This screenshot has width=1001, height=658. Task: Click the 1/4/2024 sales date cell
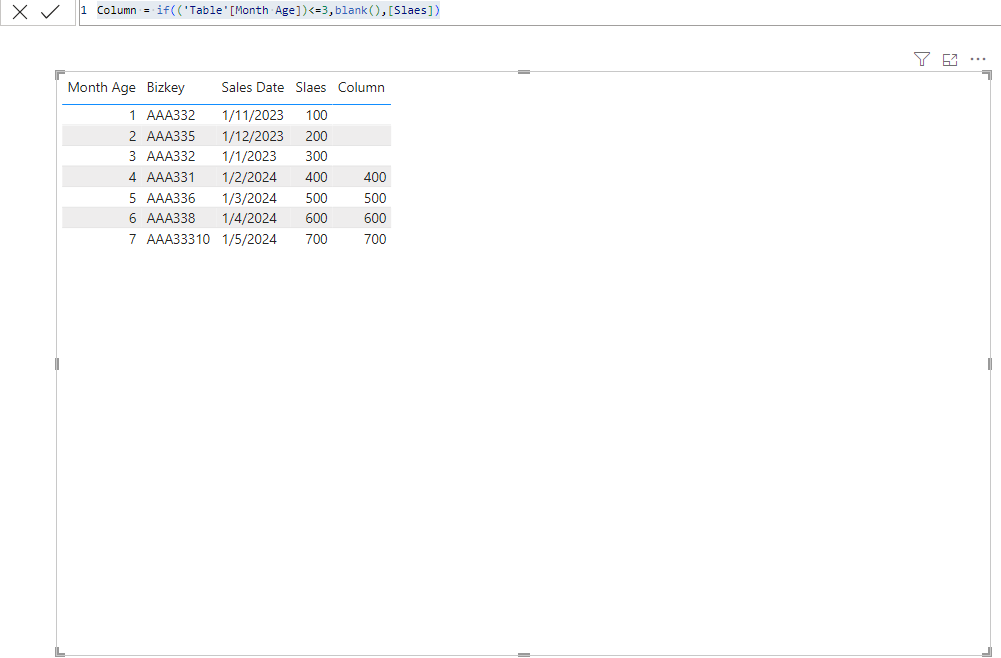click(x=249, y=218)
